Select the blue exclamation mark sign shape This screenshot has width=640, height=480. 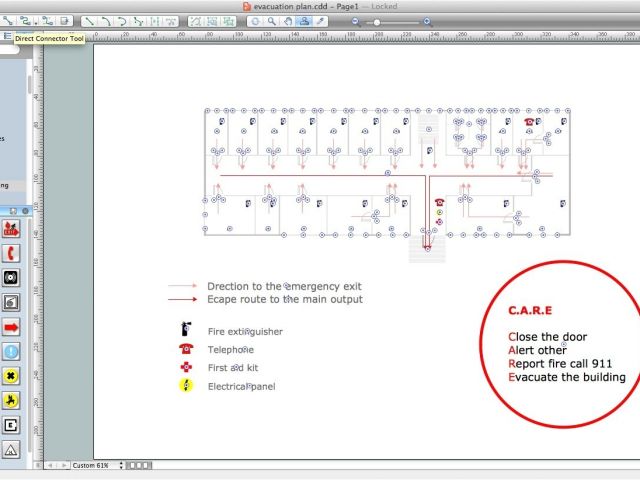[11, 352]
